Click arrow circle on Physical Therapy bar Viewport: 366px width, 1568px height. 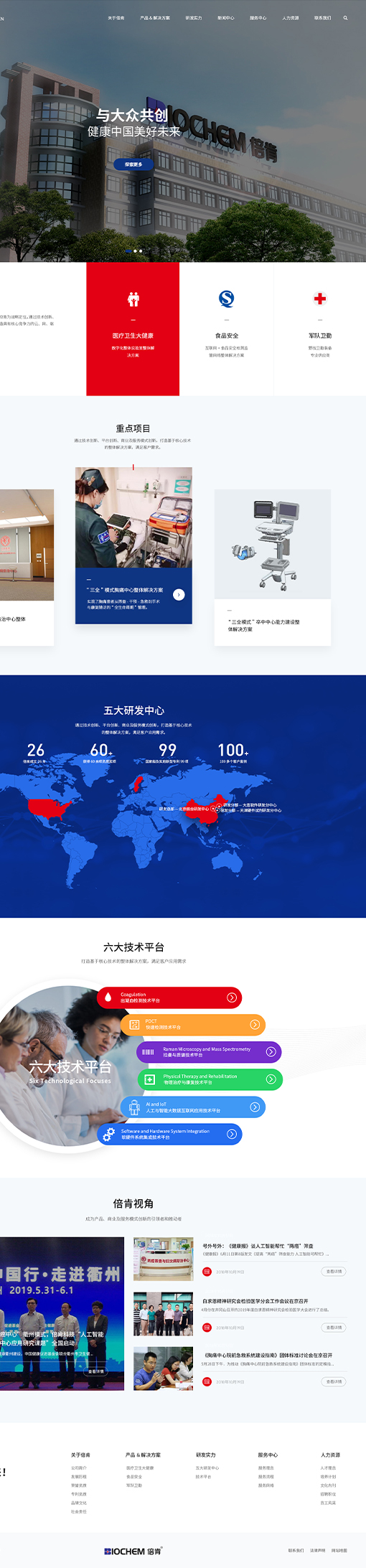[271, 1079]
